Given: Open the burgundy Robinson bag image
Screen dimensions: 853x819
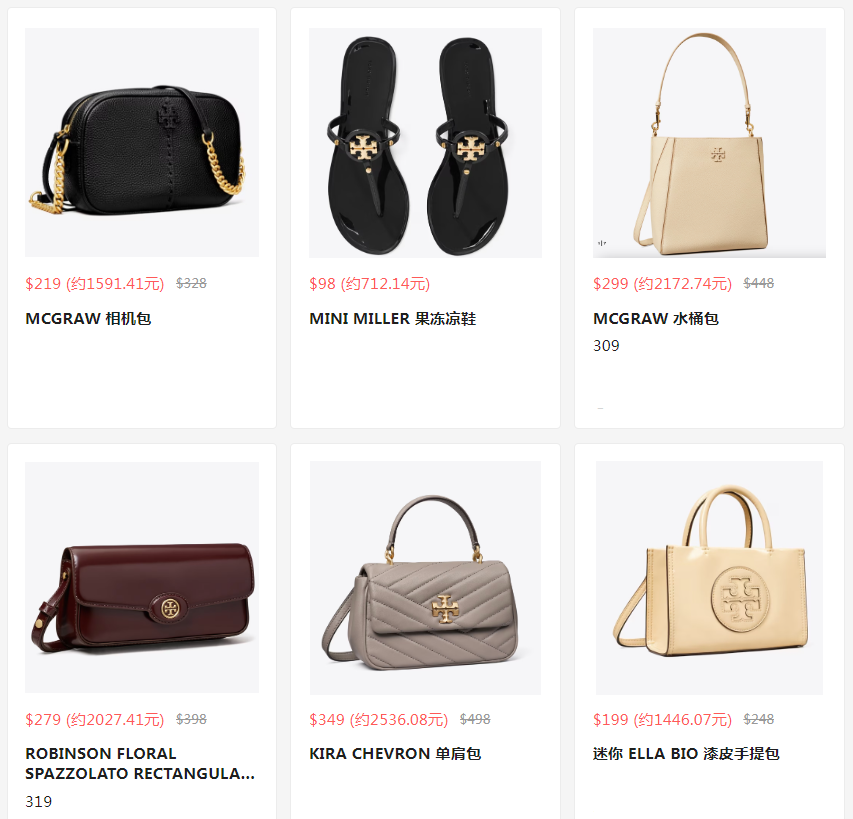Looking at the screenshot, I should 142,577.
